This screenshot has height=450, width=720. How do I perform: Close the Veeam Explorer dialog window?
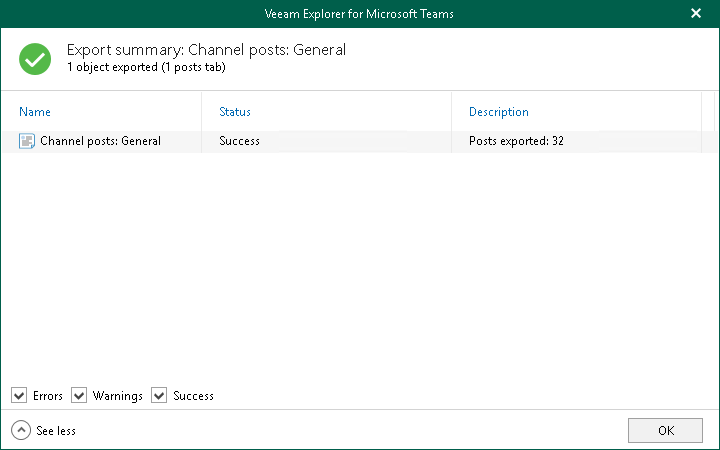(696, 14)
